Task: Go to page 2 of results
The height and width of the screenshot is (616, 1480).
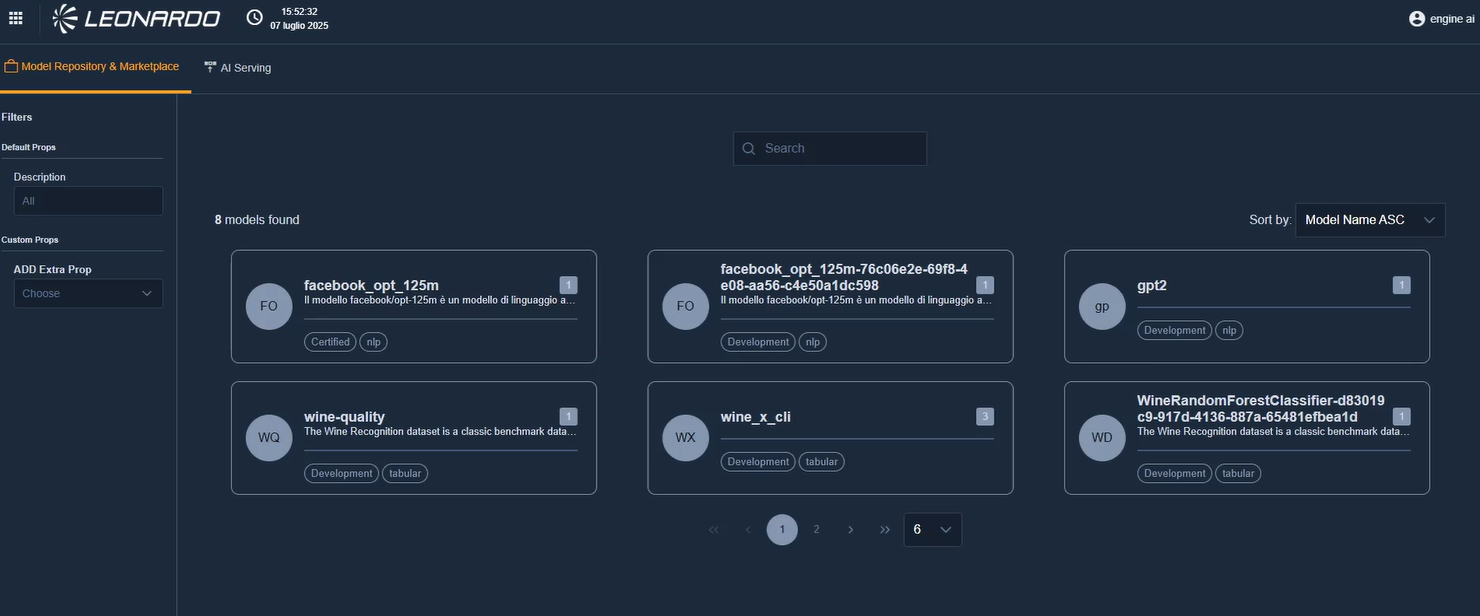Action: pos(816,530)
